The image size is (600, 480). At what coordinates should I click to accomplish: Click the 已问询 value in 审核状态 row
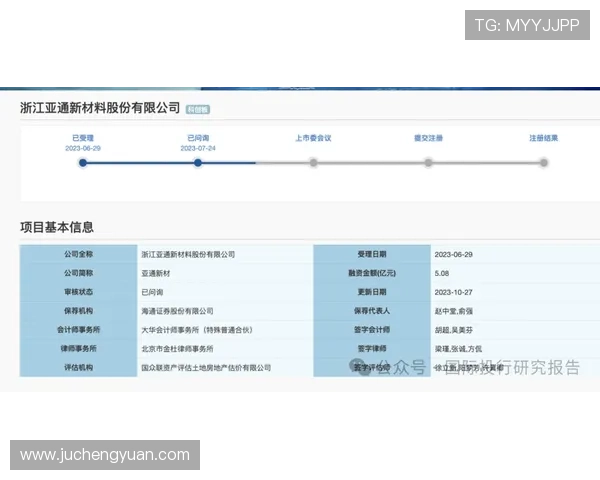tap(152, 292)
